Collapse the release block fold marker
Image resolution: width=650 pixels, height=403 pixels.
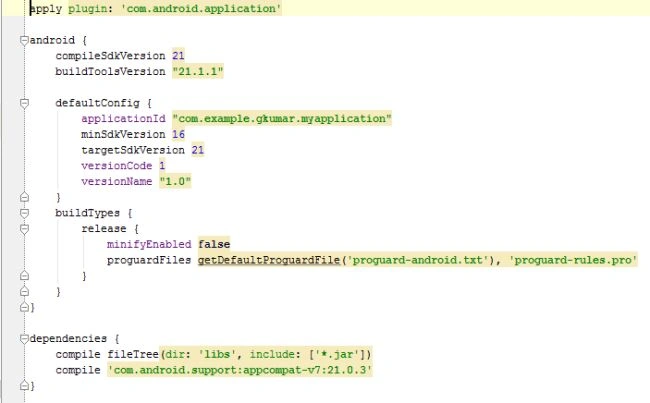click(24, 229)
